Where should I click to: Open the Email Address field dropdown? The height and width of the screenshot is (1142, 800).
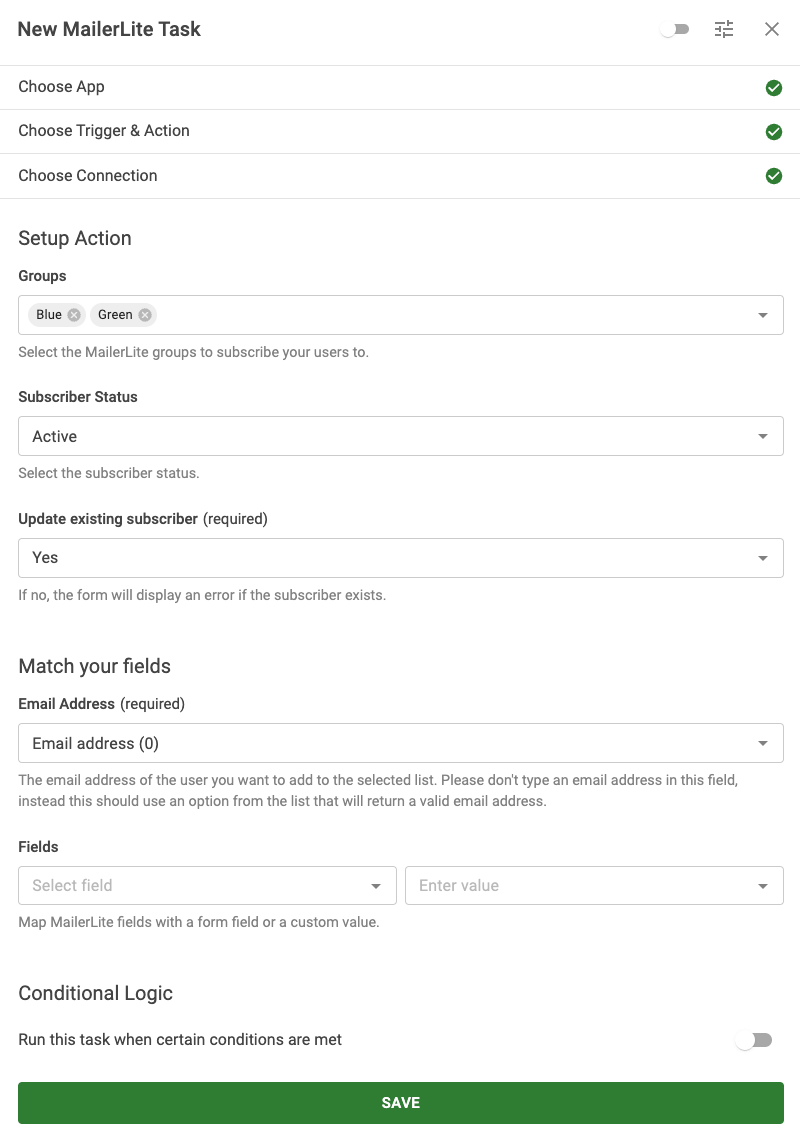(x=400, y=744)
